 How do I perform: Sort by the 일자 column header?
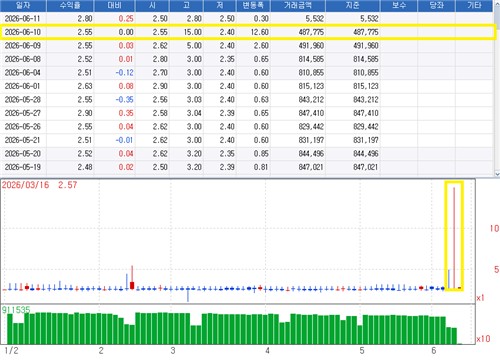[23, 5]
